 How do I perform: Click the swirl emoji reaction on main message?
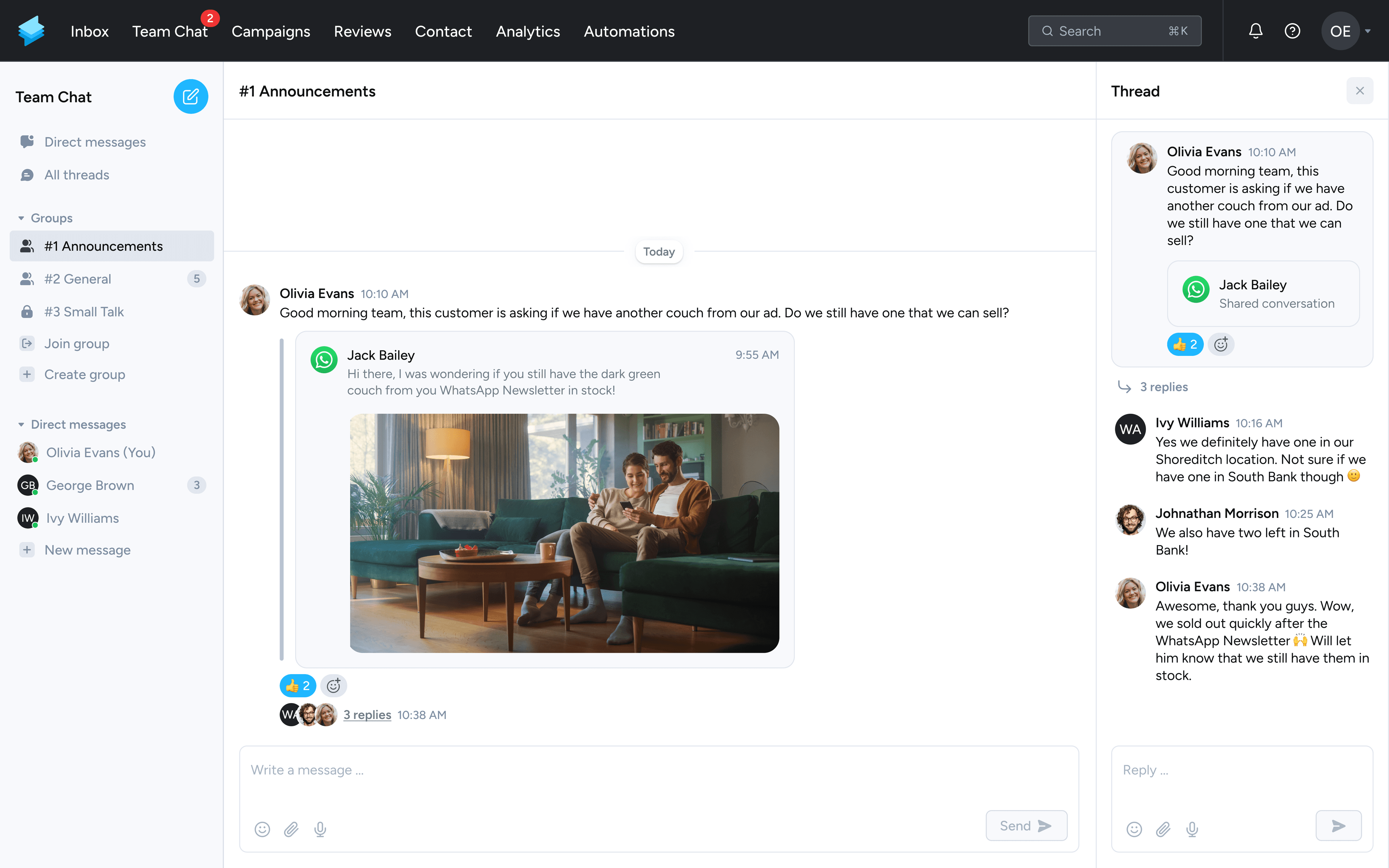(x=334, y=685)
